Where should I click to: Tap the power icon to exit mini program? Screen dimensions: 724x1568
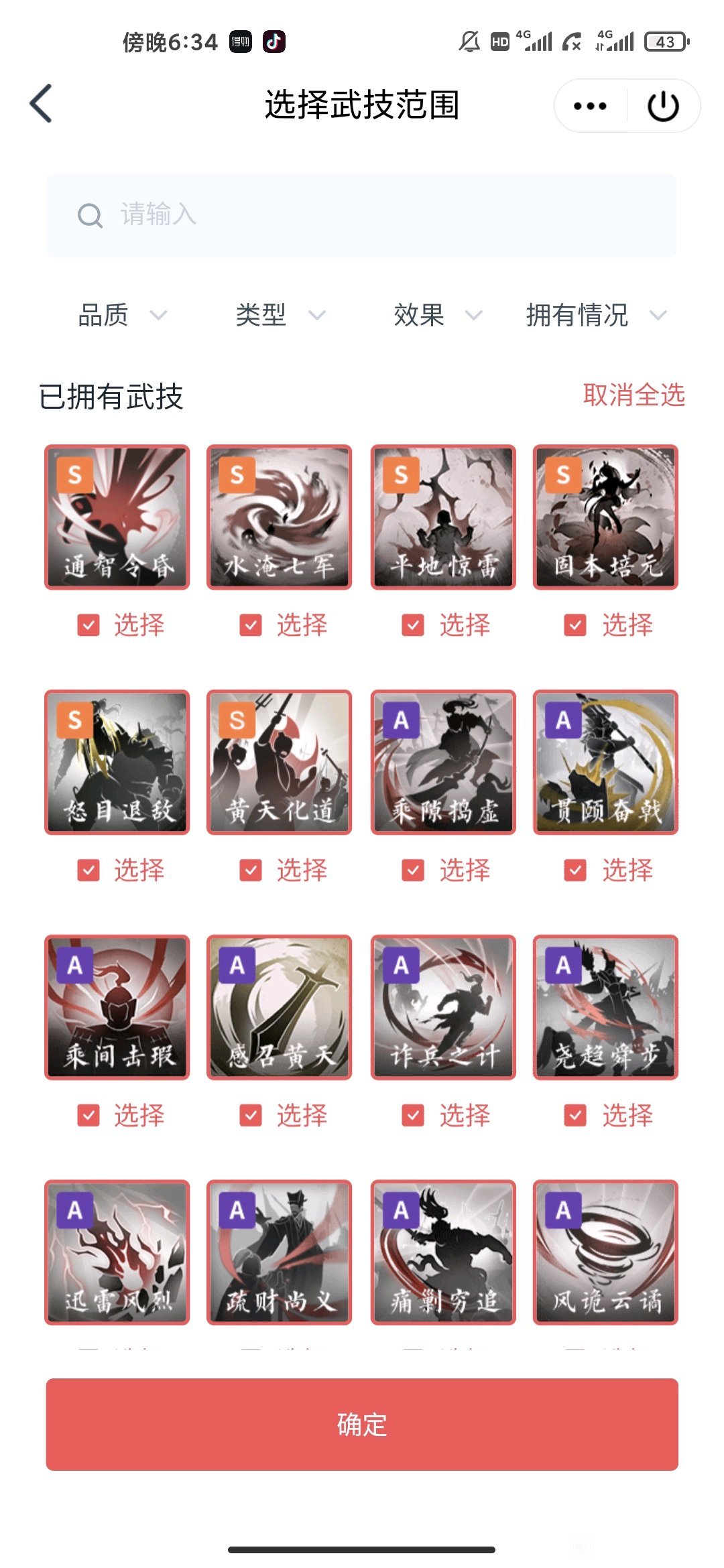pos(663,106)
